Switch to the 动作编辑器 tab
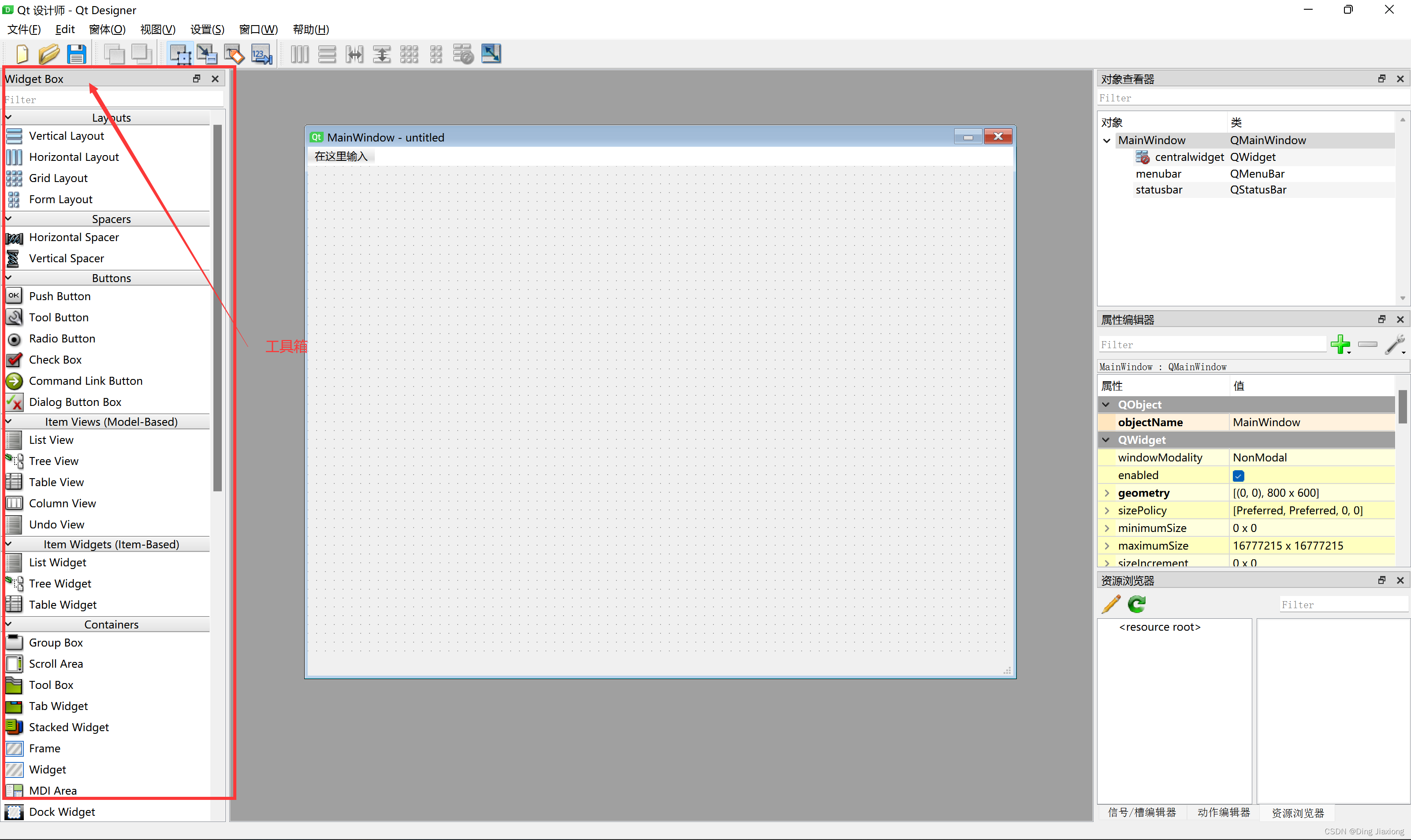Screen dimensions: 1411x840 click(1223, 812)
